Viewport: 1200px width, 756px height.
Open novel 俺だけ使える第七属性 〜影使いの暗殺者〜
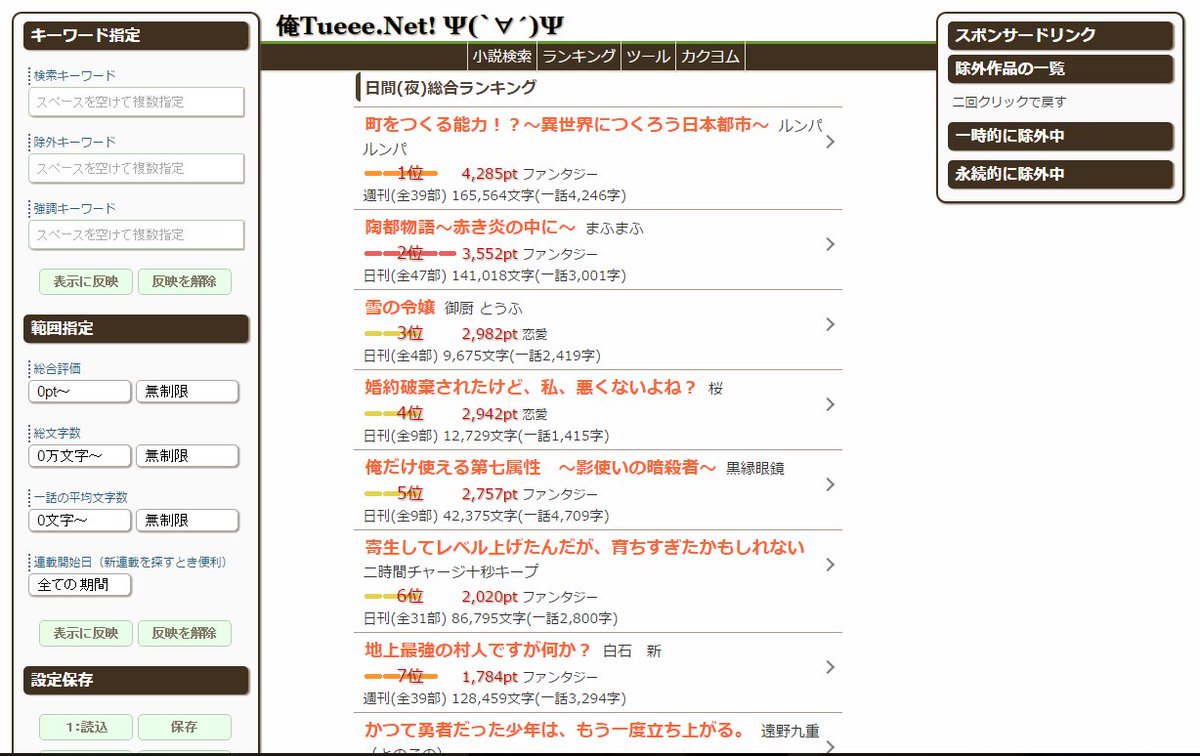click(541, 467)
